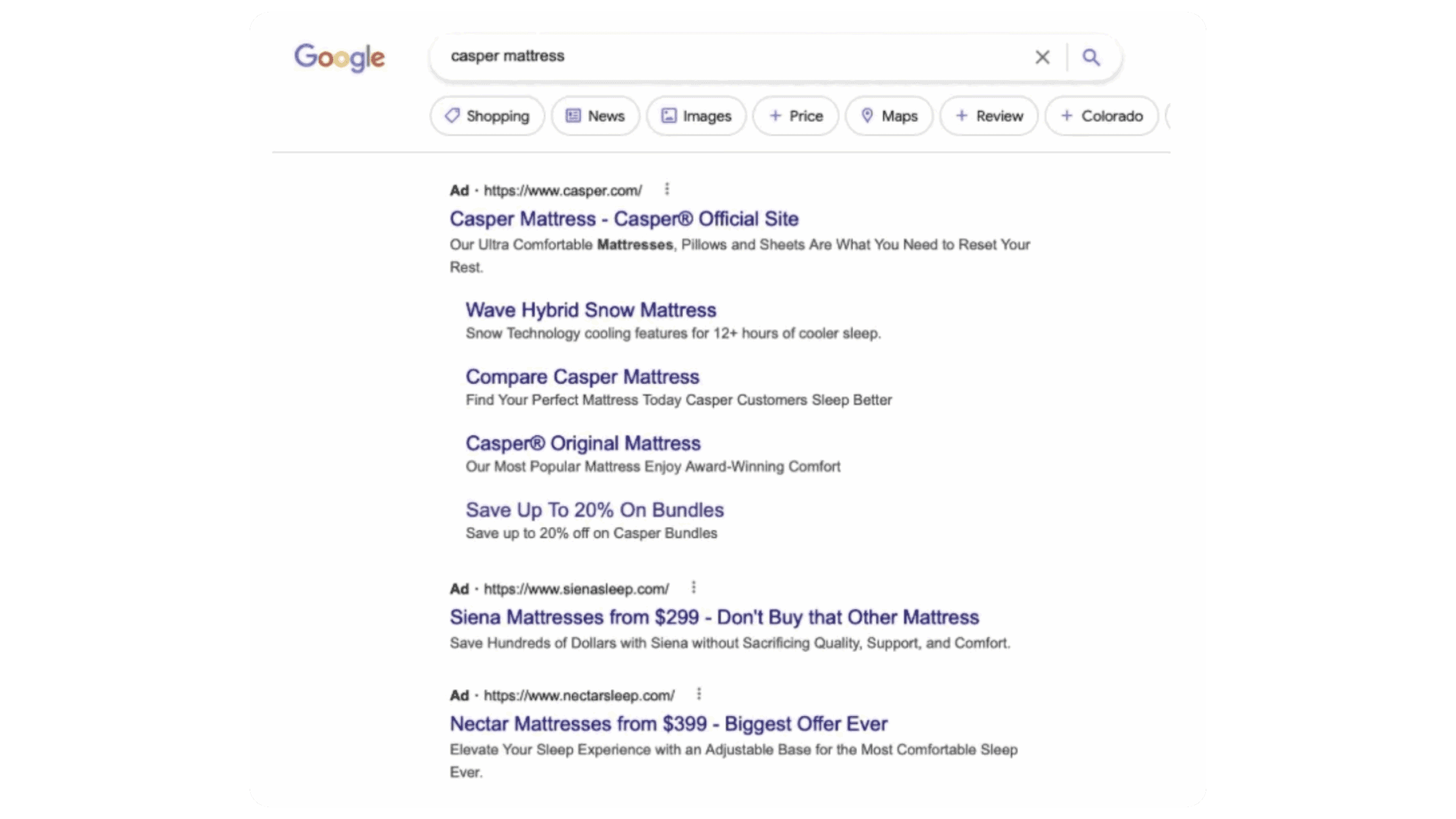
Task: Open three-dot menu beside sienasleep.com ad
Action: point(693,588)
